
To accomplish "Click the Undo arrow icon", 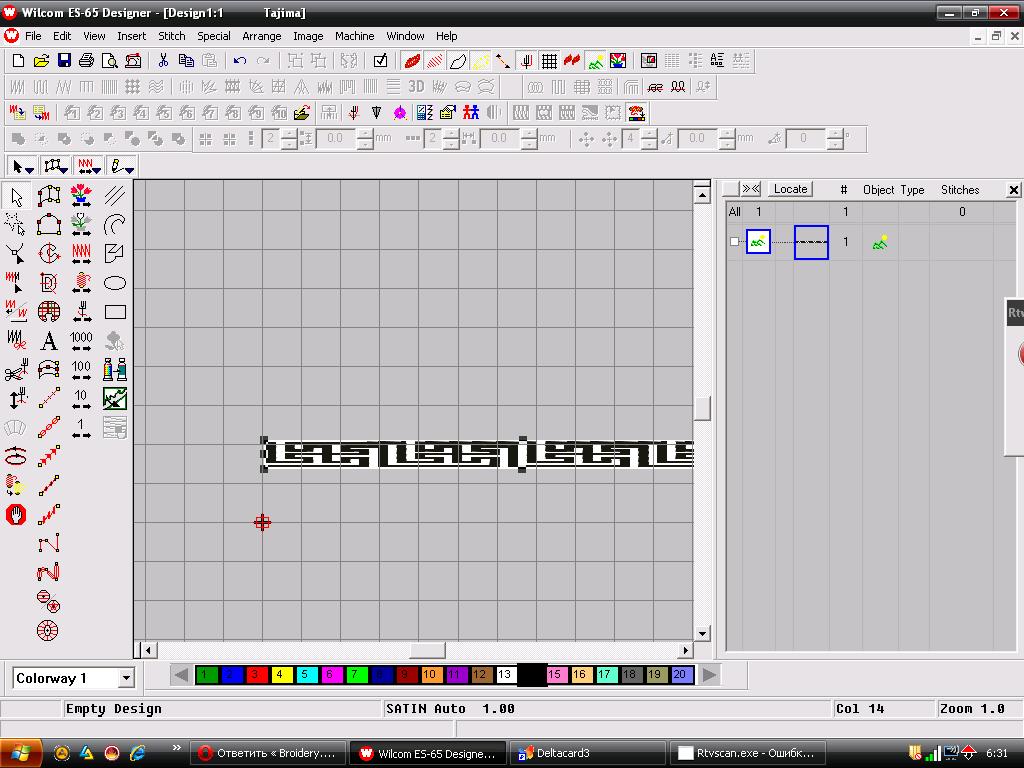I will click(240, 61).
